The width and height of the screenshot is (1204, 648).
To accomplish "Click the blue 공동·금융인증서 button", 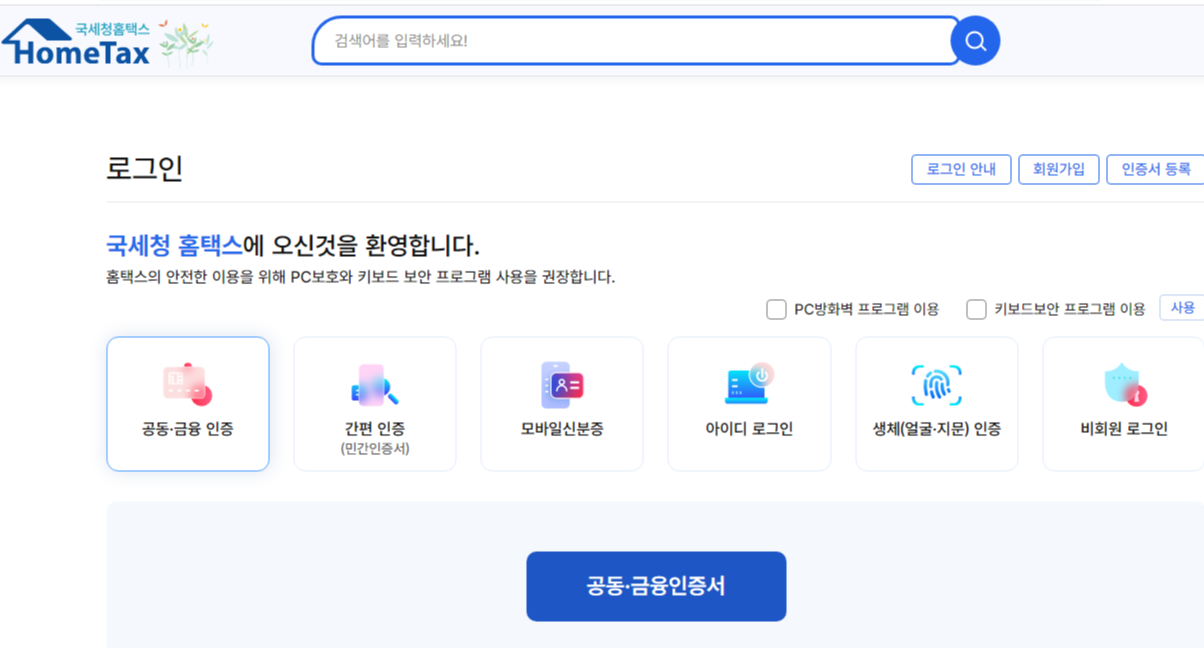I will [656, 586].
